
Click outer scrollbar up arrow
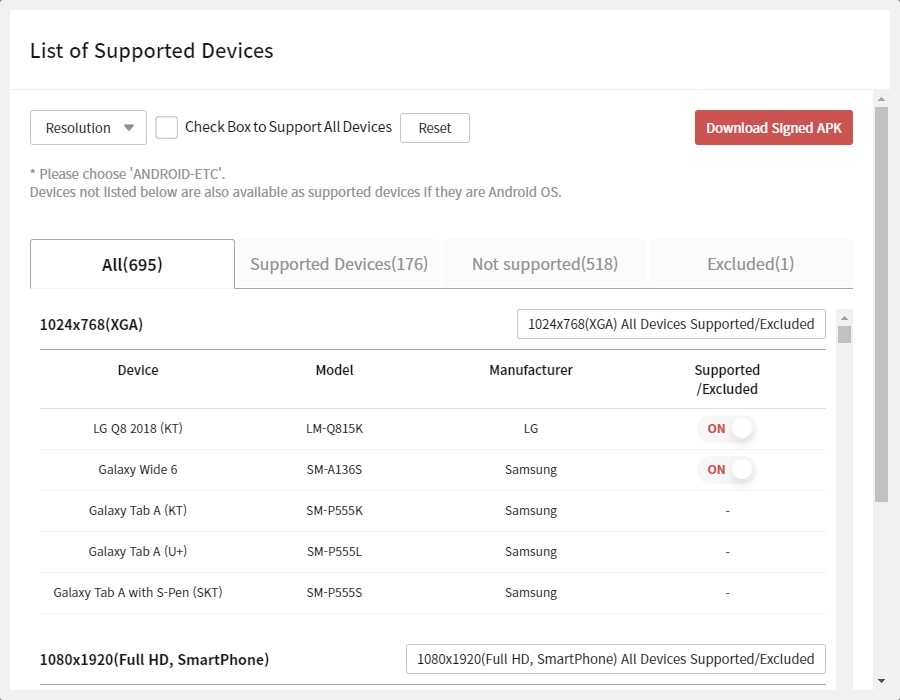coord(881,99)
